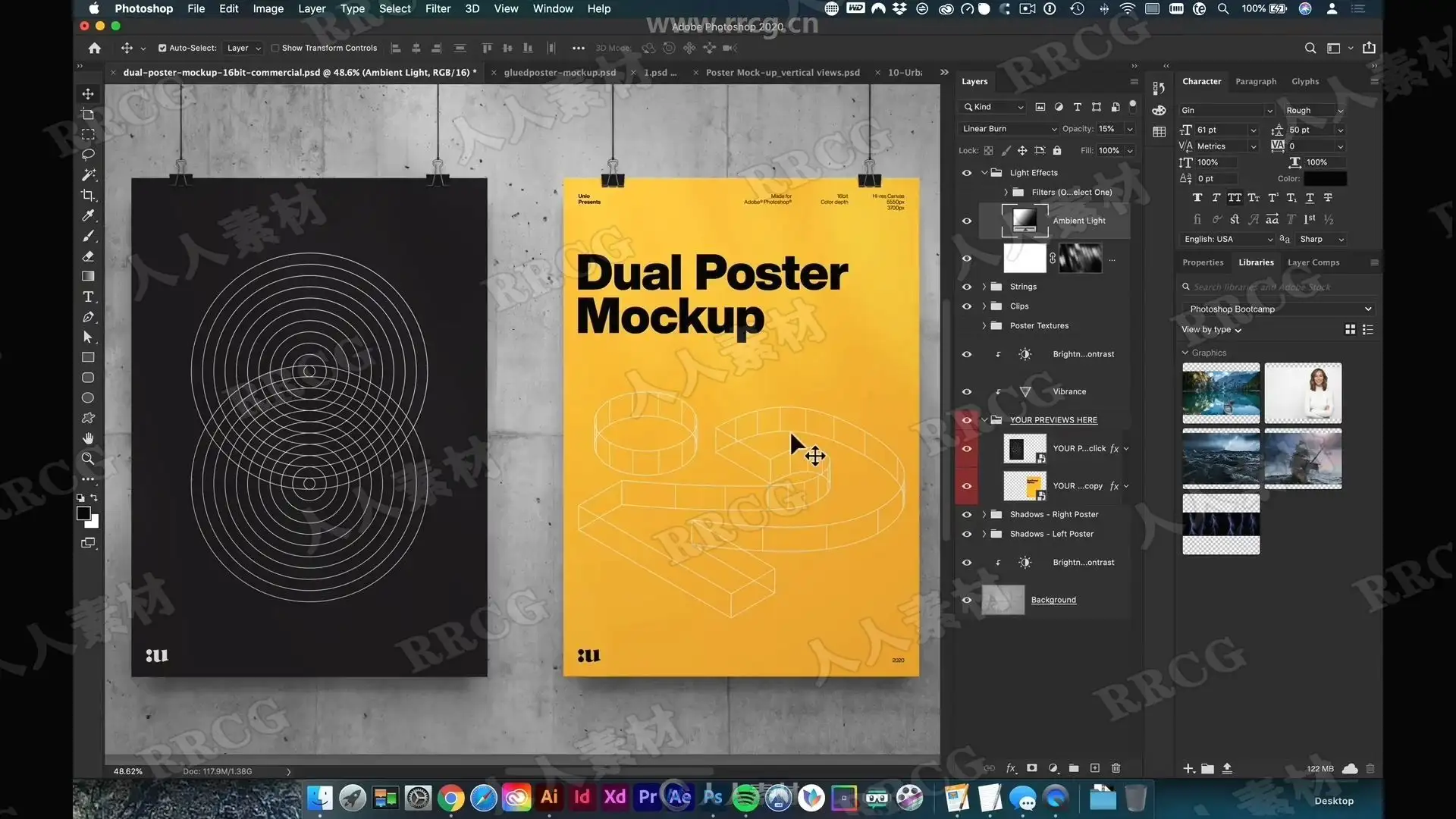Hide the Vibrance adjustment layer
Screen dimensions: 1456x819
pyautogui.click(x=967, y=392)
